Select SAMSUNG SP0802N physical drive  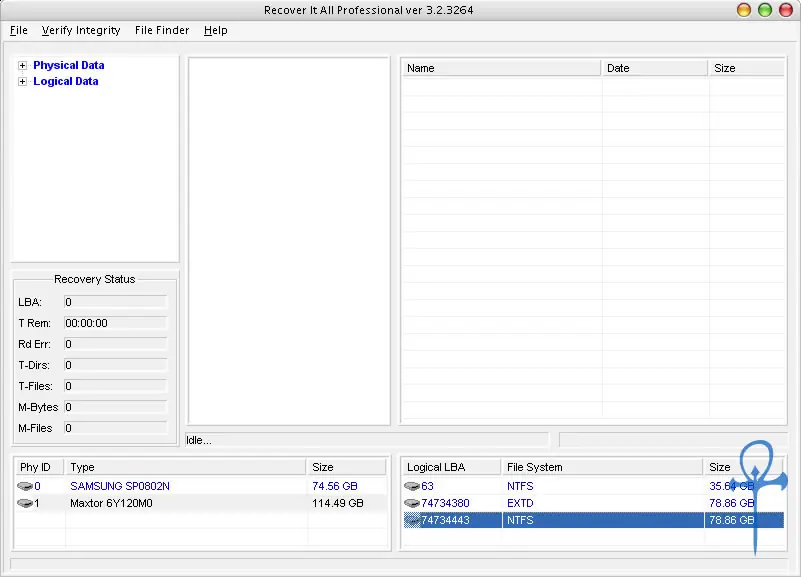coord(120,486)
